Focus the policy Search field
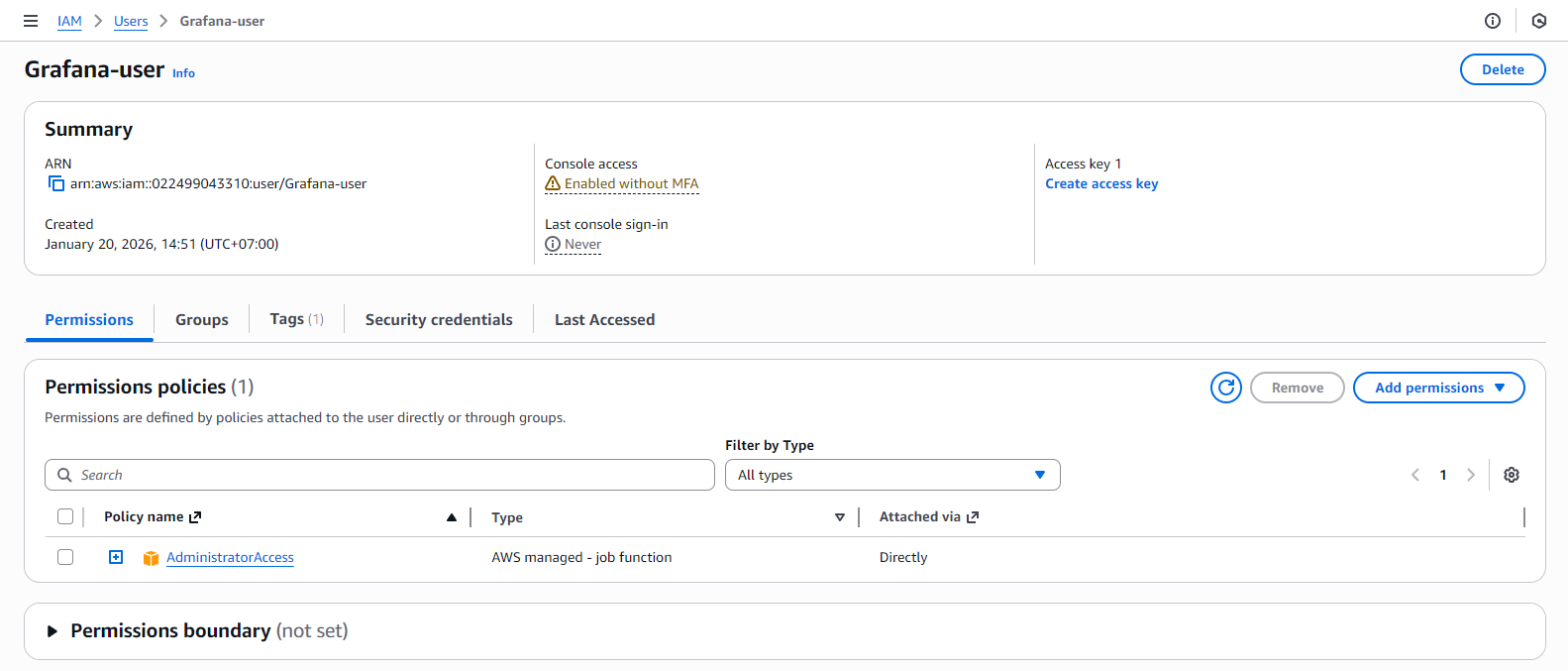This screenshot has width=1568, height=671. [x=379, y=475]
